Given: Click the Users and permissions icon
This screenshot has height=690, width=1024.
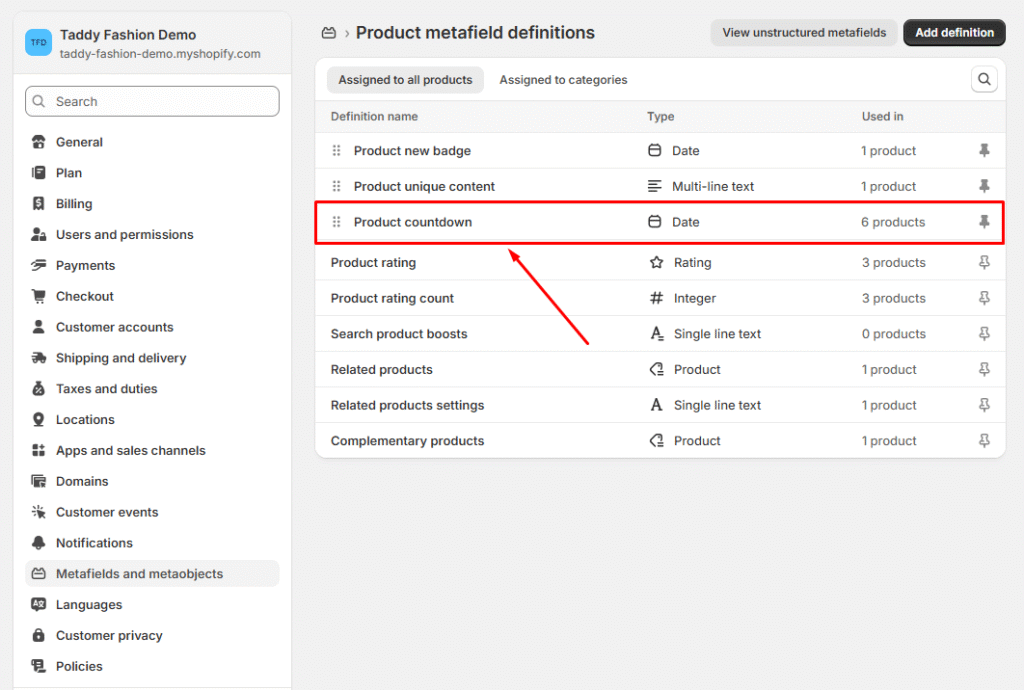Looking at the screenshot, I should 39,234.
